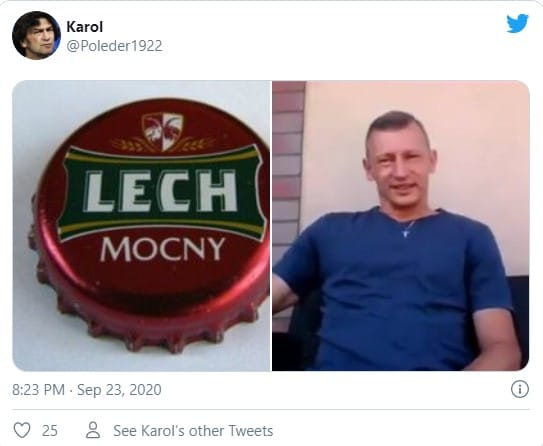Like the tweet with the heart icon

(x=22, y=430)
